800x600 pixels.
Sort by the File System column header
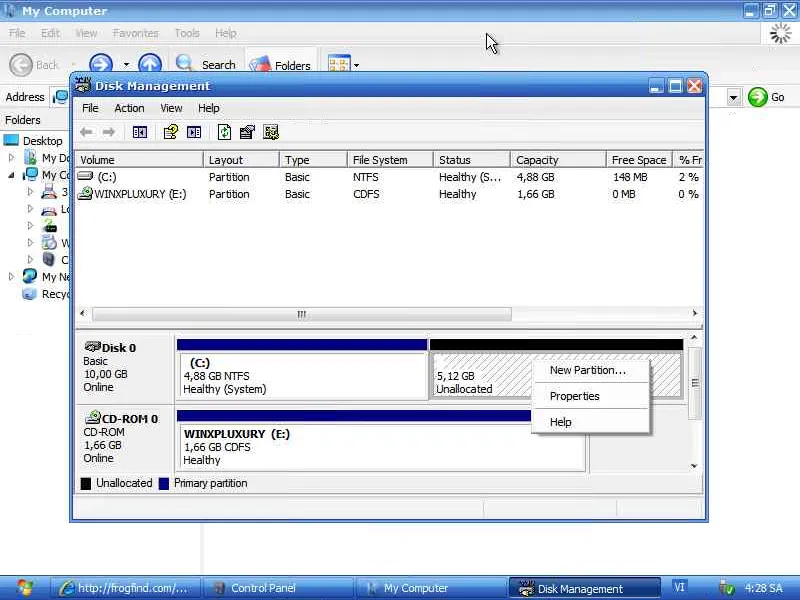[x=390, y=160]
